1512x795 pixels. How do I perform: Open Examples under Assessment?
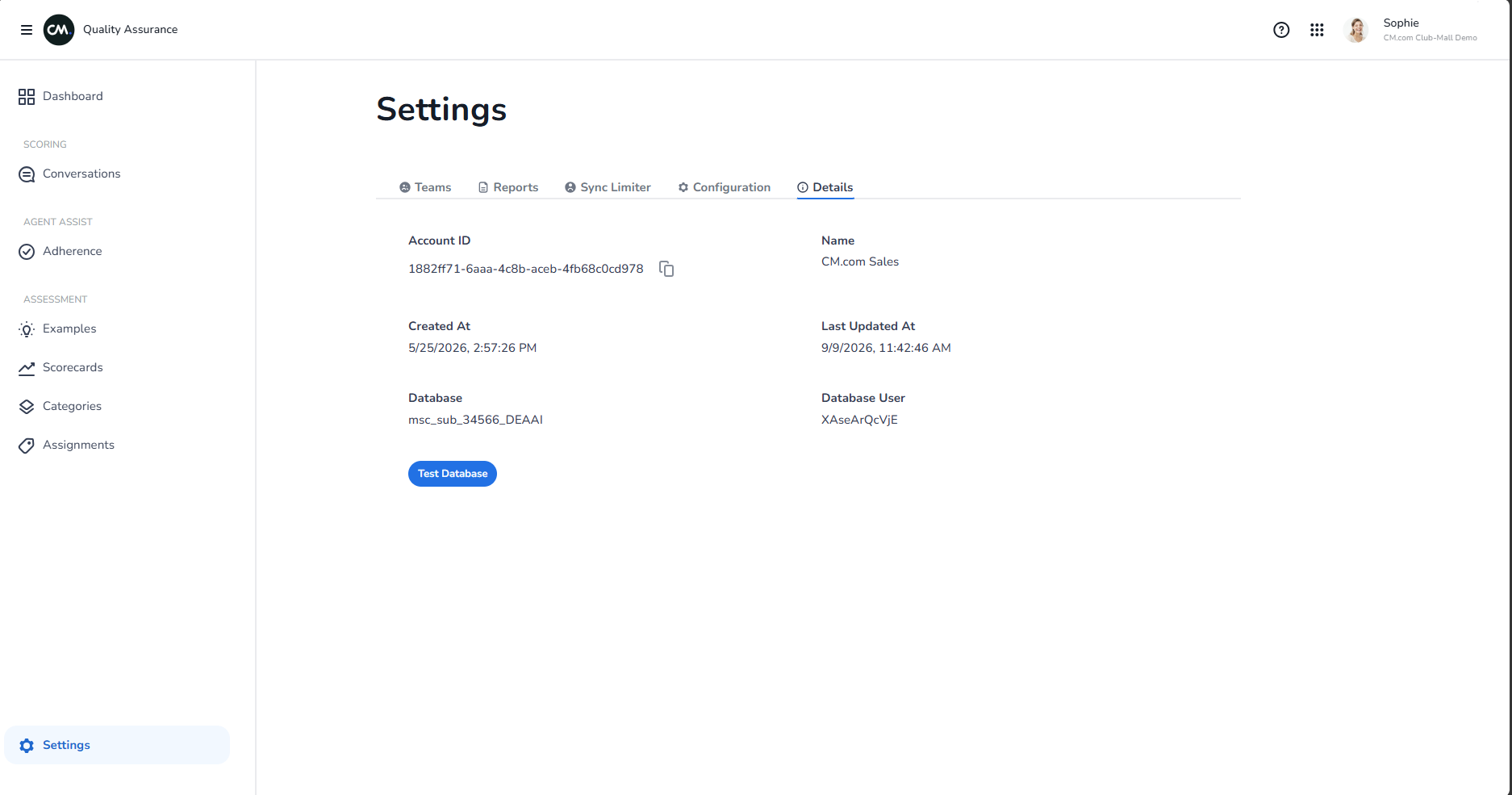click(x=117, y=329)
